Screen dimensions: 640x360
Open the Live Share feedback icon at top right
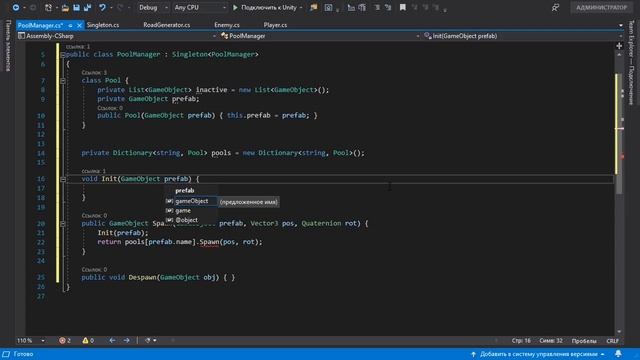[x=555, y=7]
